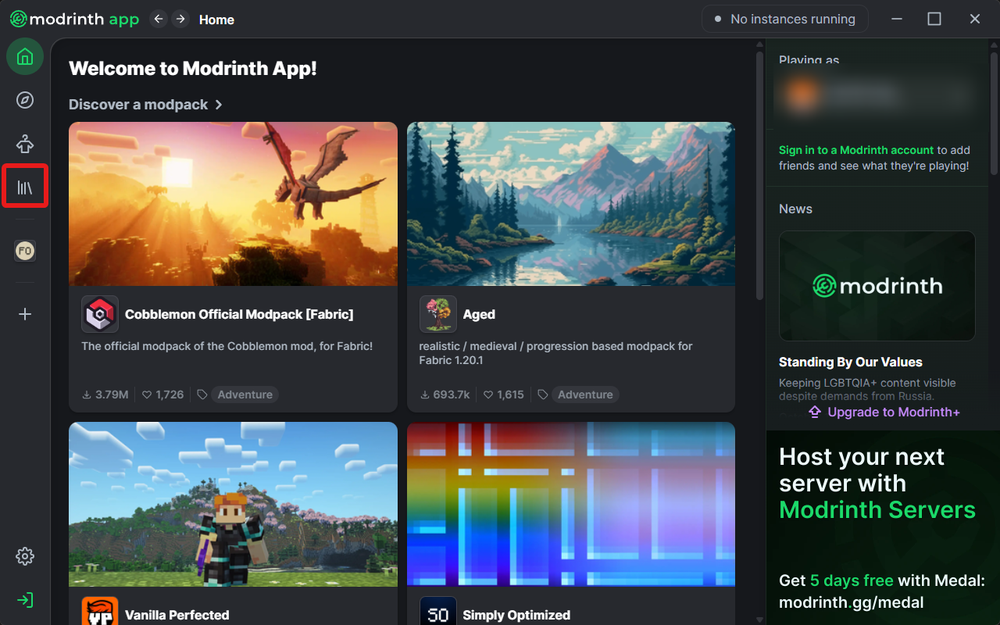Add a new instance with the plus icon
1000x625 pixels.
tap(24, 313)
